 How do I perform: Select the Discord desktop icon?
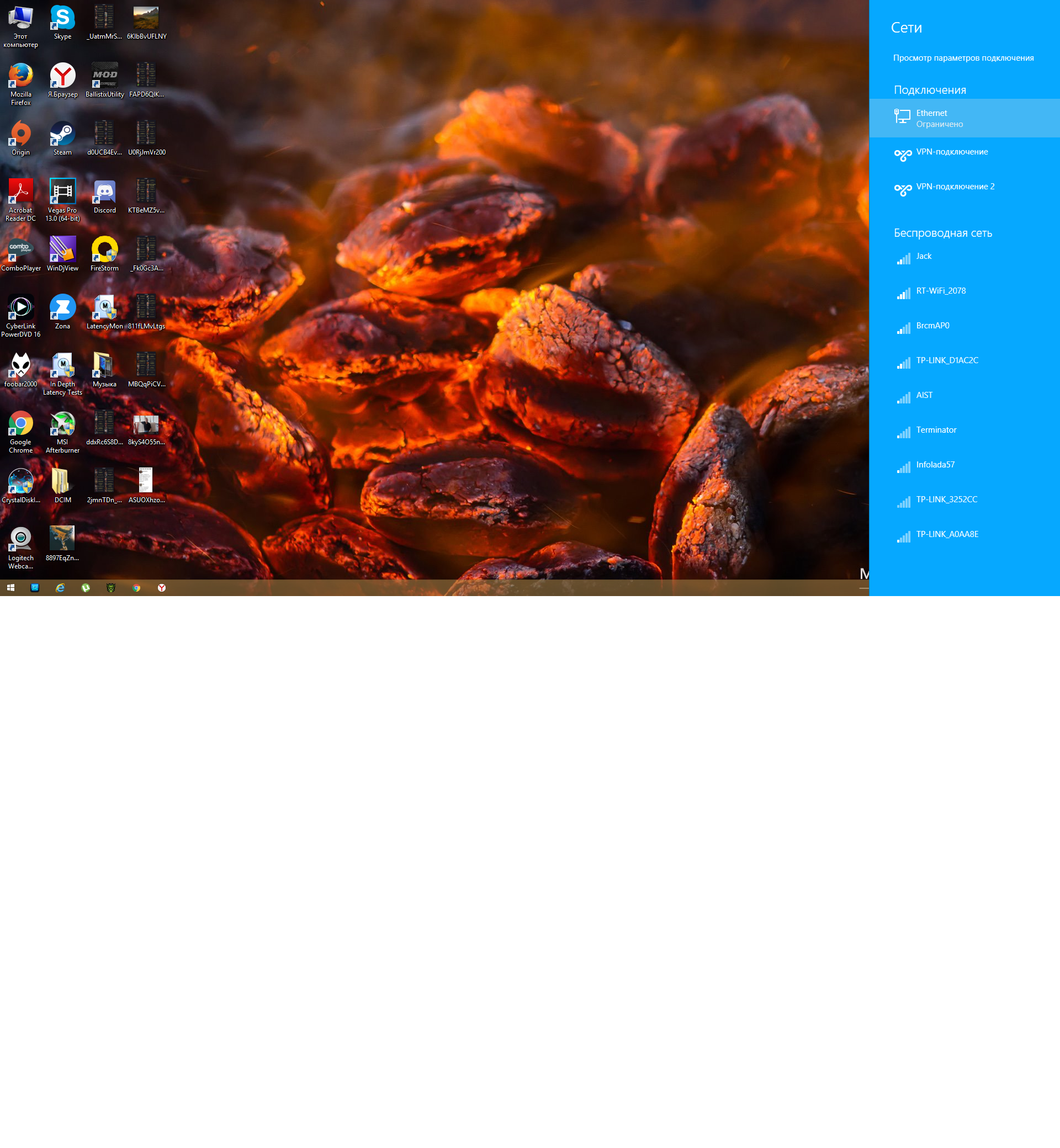[x=104, y=192]
